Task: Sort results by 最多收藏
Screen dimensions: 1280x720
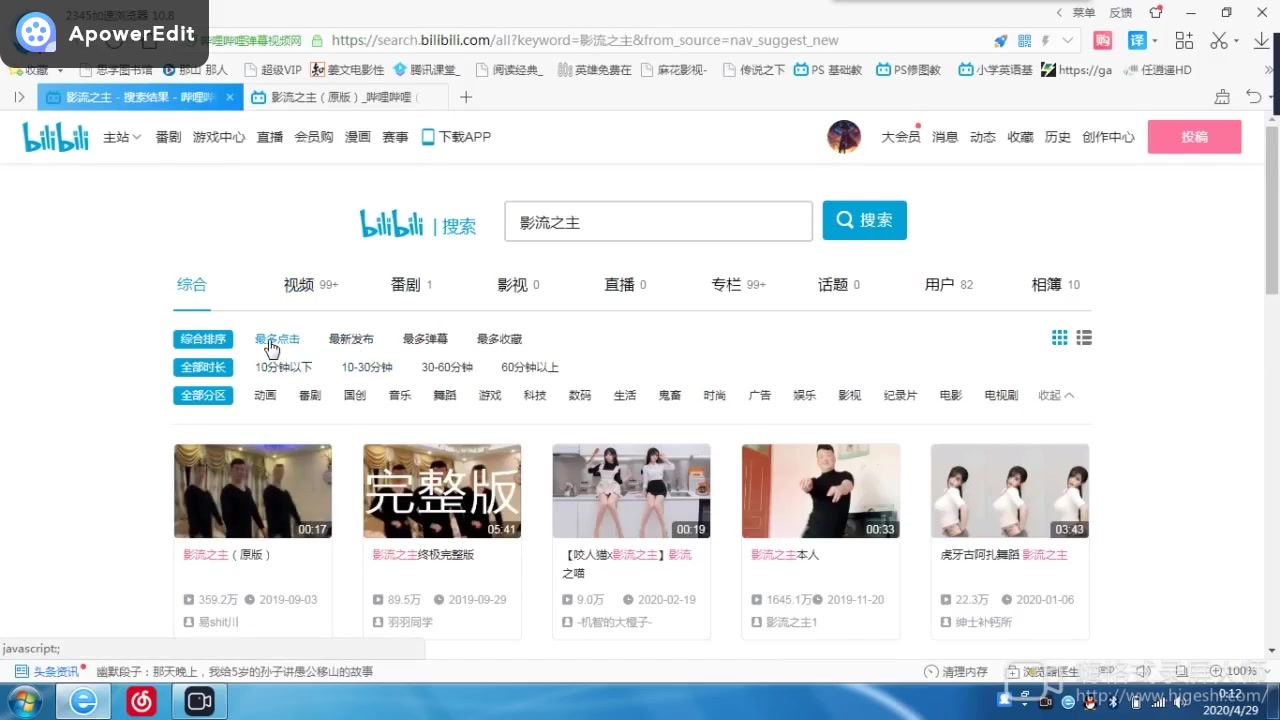Action: 499,339
